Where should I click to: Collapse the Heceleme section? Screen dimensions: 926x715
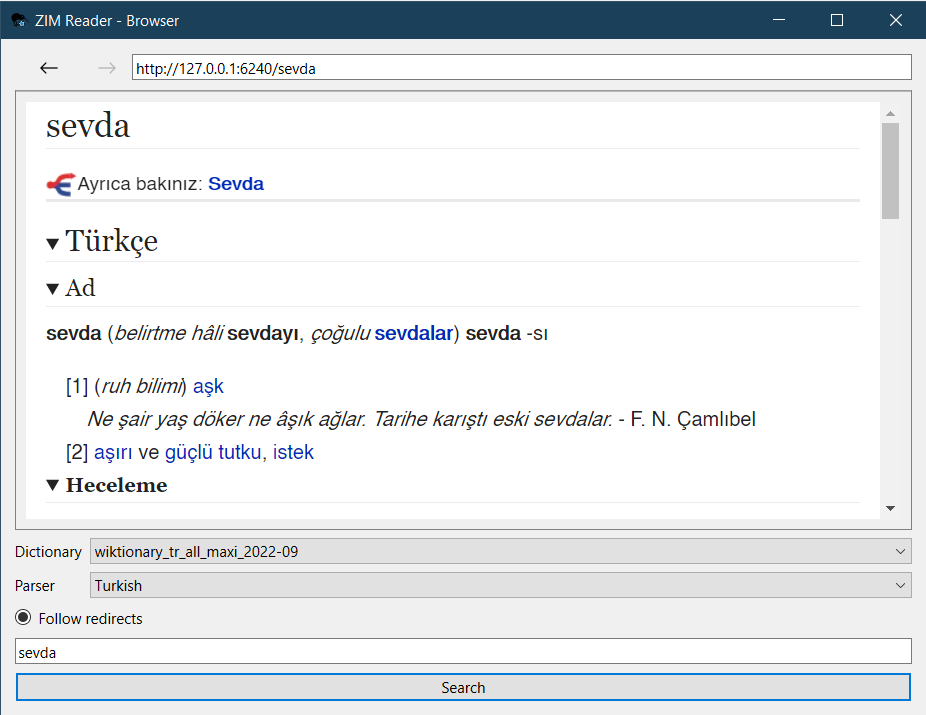[53, 486]
